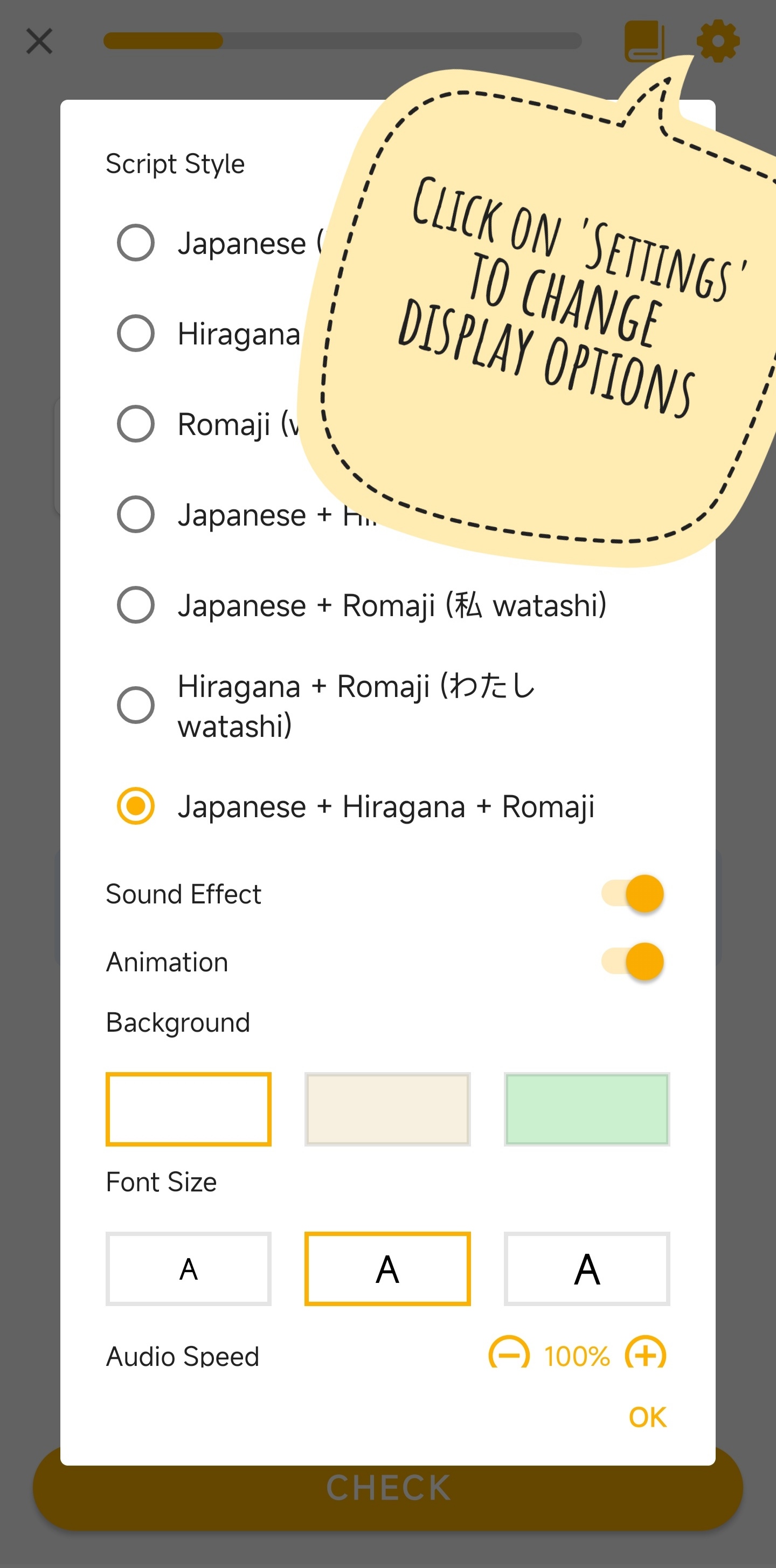Image resolution: width=776 pixels, height=1568 pixels.
Task: Select the green background swatch
Action: pyautogui.click(x=587, y=1109)
